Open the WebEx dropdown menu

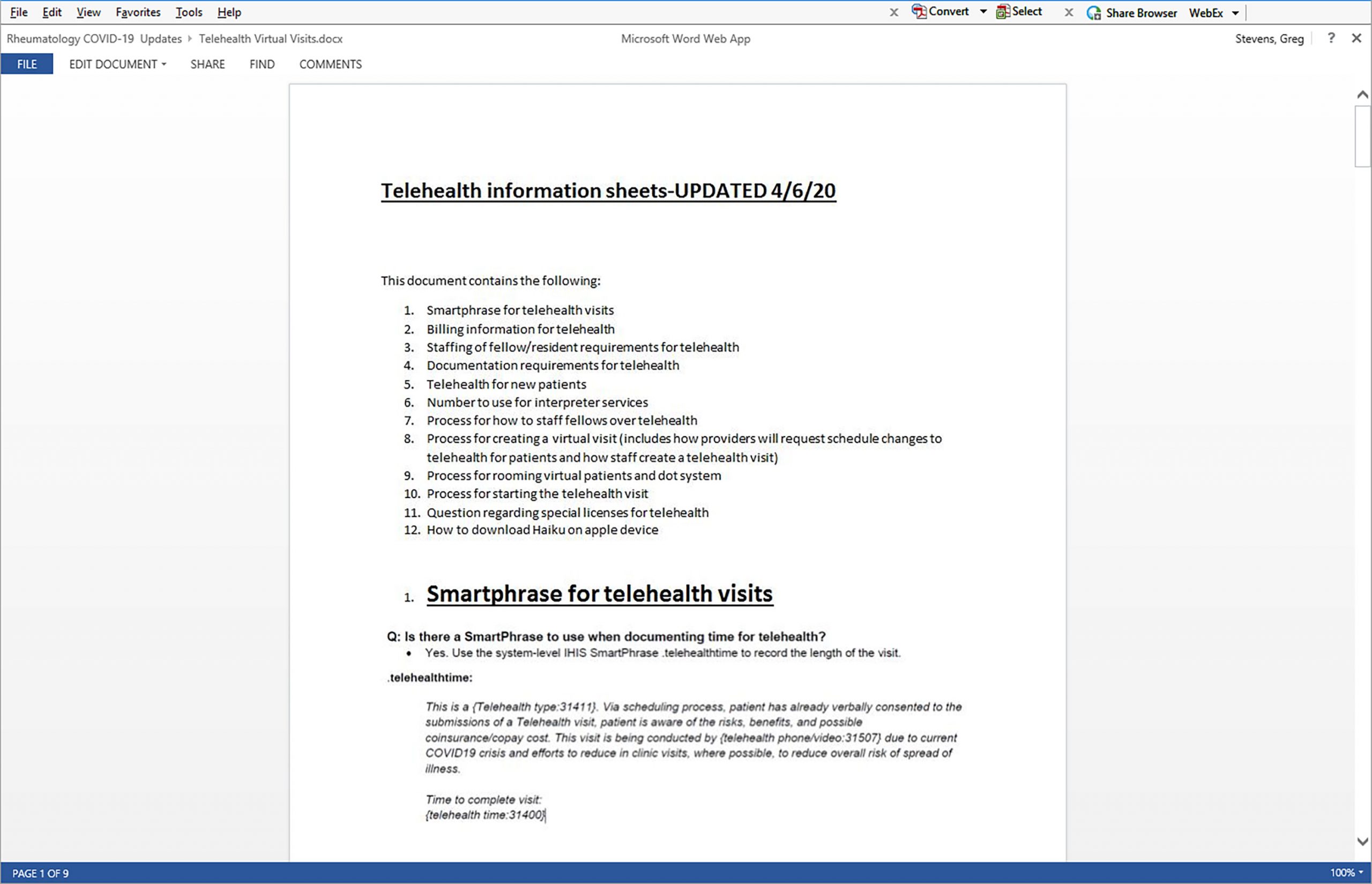coord(1235,13)
